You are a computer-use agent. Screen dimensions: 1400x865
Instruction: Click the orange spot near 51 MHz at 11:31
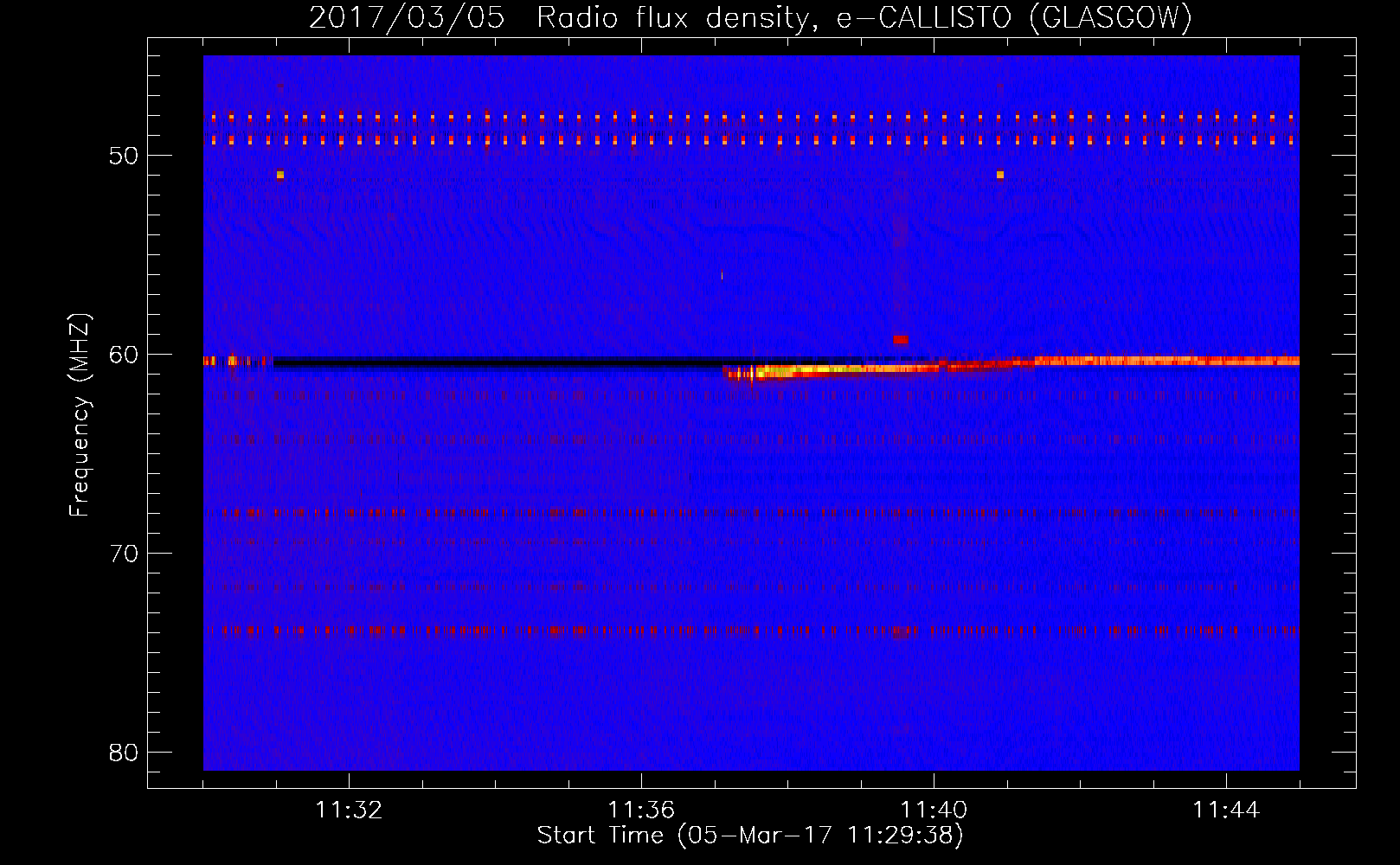click(x=280, y=175)
